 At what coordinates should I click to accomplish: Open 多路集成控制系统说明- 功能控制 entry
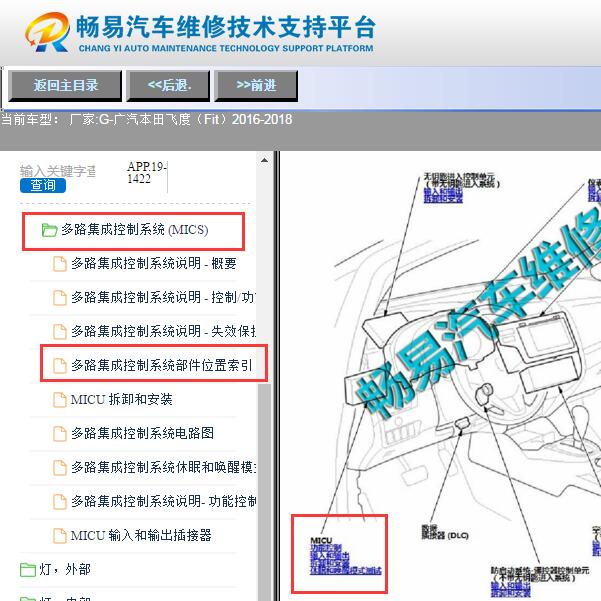click(x=164, y=501)
